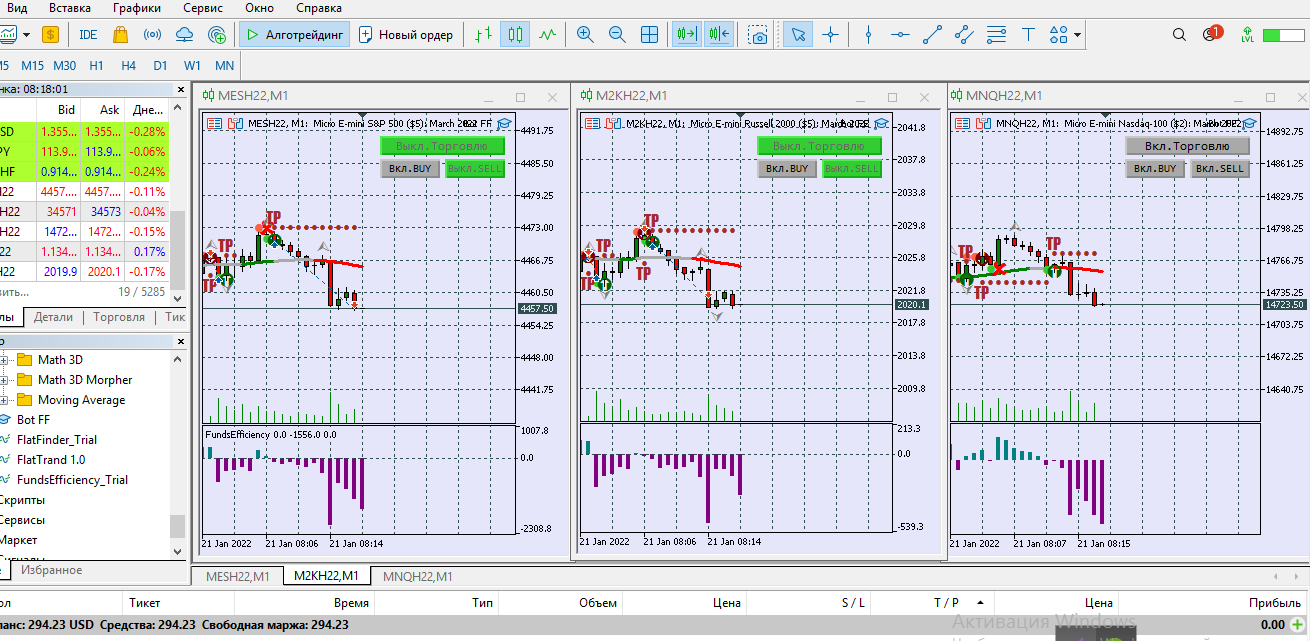
Task: Click the VPS radar plus icon
Action: tap(217, 35)
